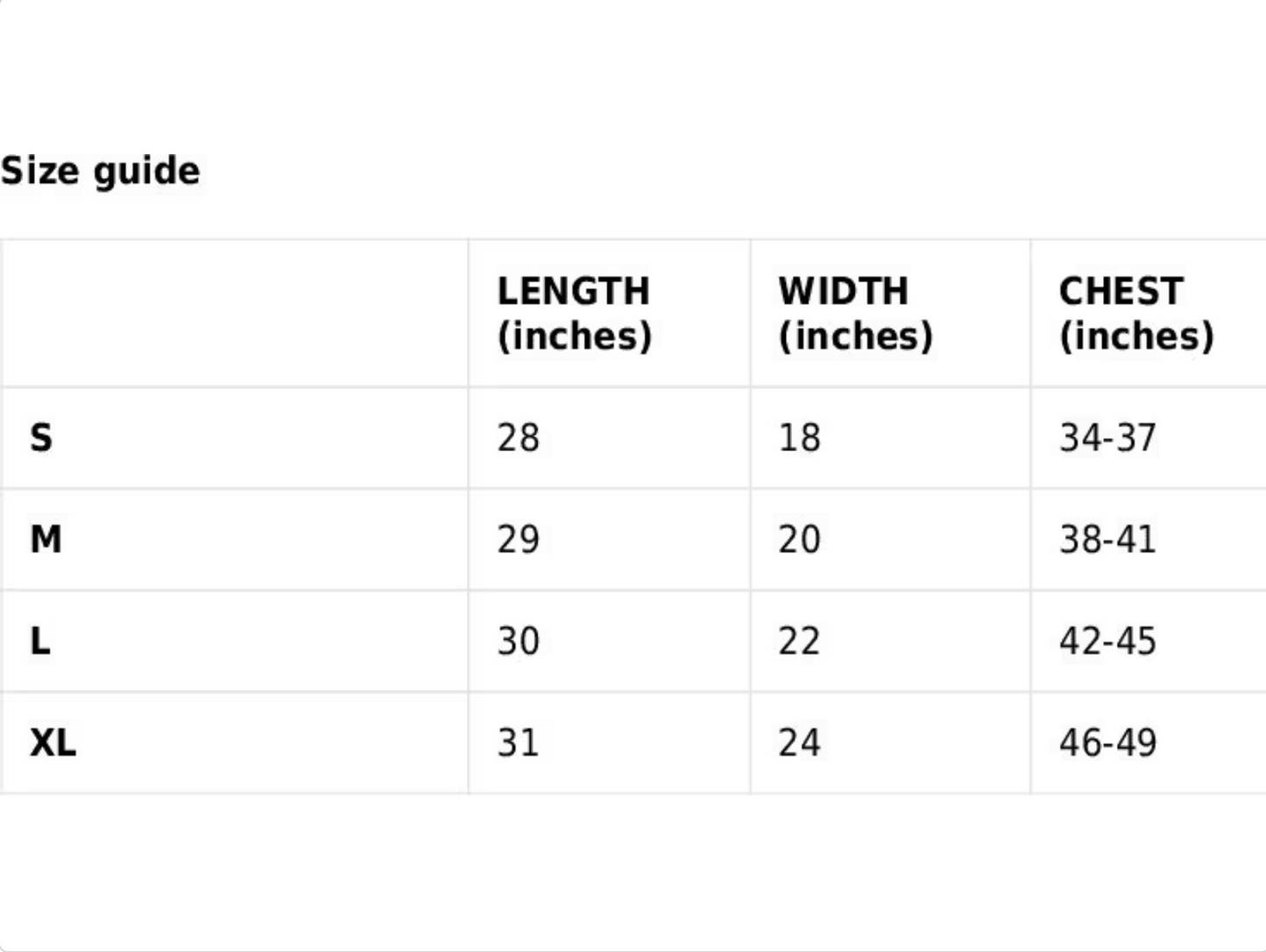
Task: Select length value 28 for size S
Action: (x=518, y=437)
